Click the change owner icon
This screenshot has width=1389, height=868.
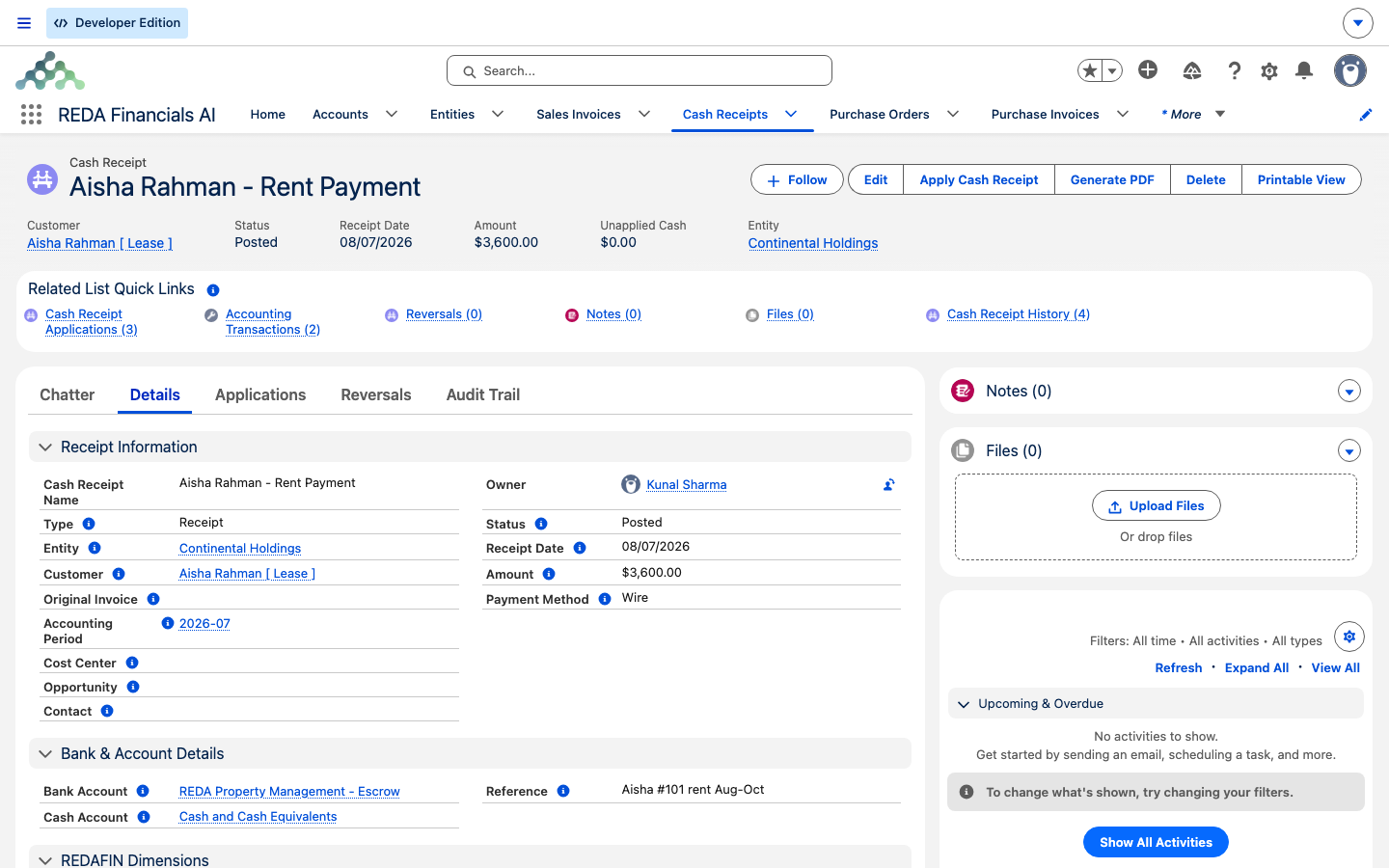click(x=889, y=485)
